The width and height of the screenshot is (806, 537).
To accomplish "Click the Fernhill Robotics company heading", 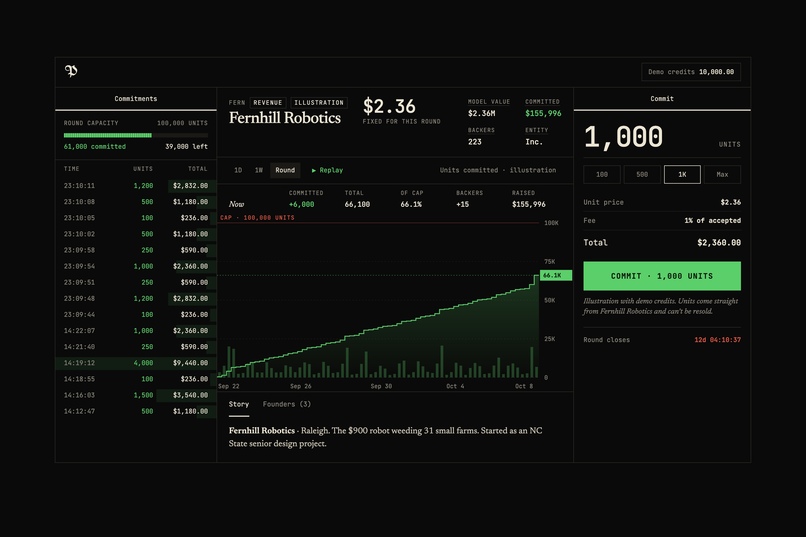I will click(x=285, y=118).
